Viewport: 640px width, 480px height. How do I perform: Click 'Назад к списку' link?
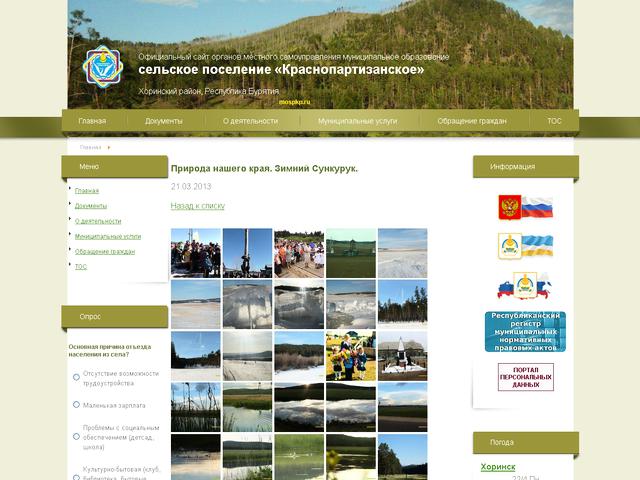click(197, 205)
